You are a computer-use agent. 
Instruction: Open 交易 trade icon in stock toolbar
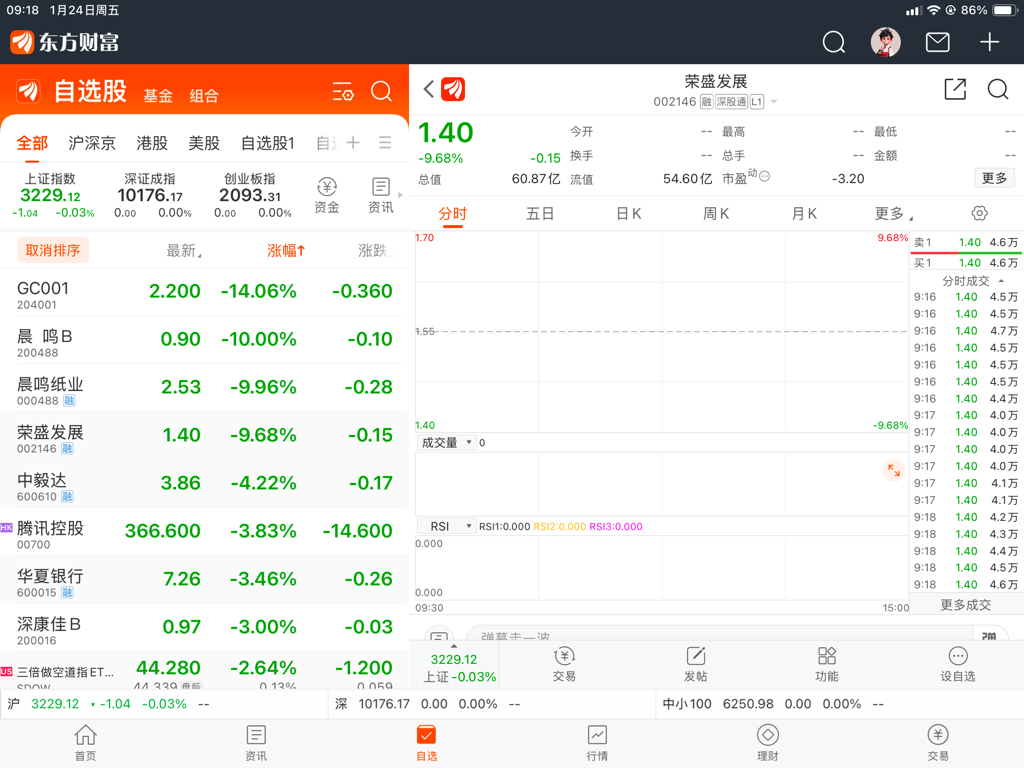point(564,664)
